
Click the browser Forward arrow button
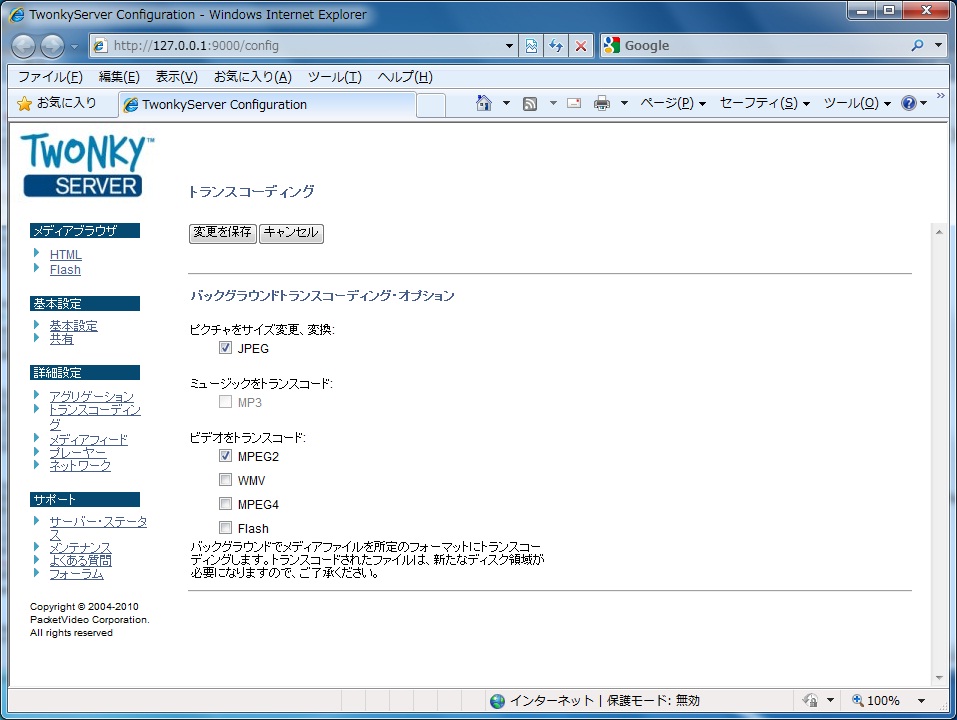click(52, 46)
